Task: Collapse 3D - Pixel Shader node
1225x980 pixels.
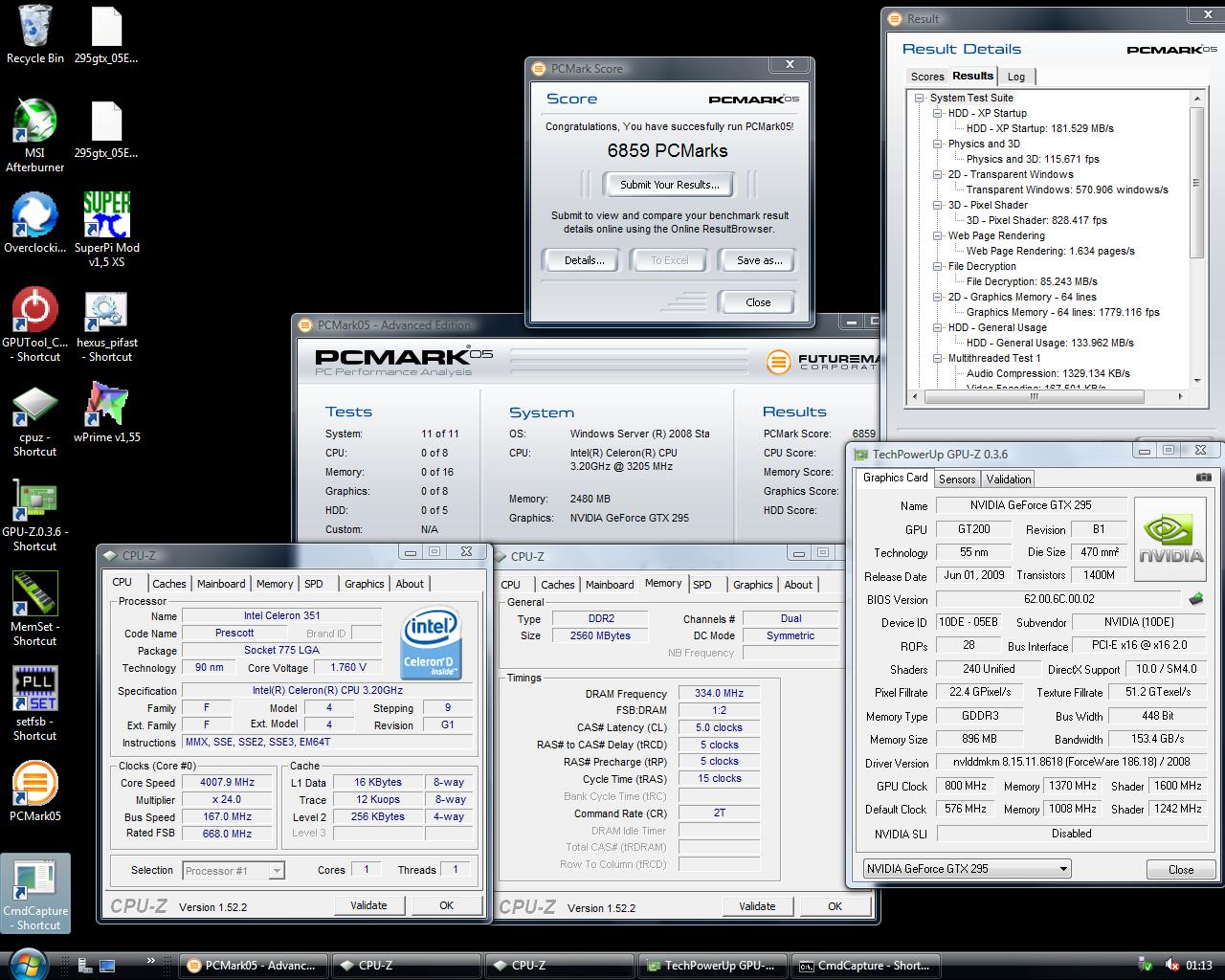Action: pos(938,205)
